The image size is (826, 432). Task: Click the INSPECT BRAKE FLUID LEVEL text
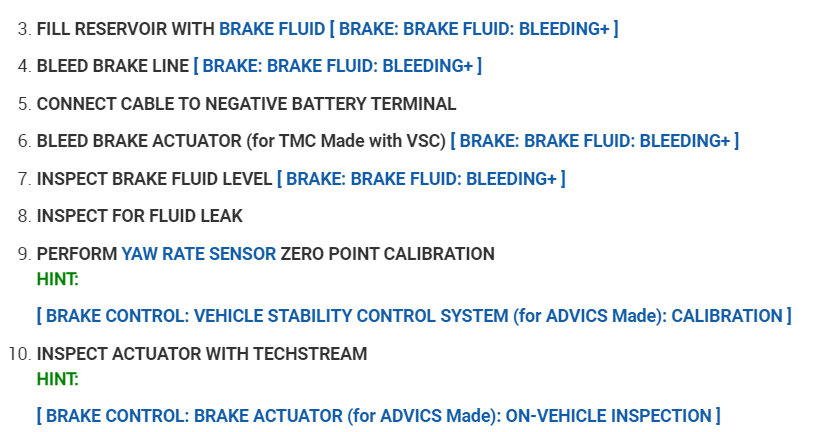coord(154,179)
